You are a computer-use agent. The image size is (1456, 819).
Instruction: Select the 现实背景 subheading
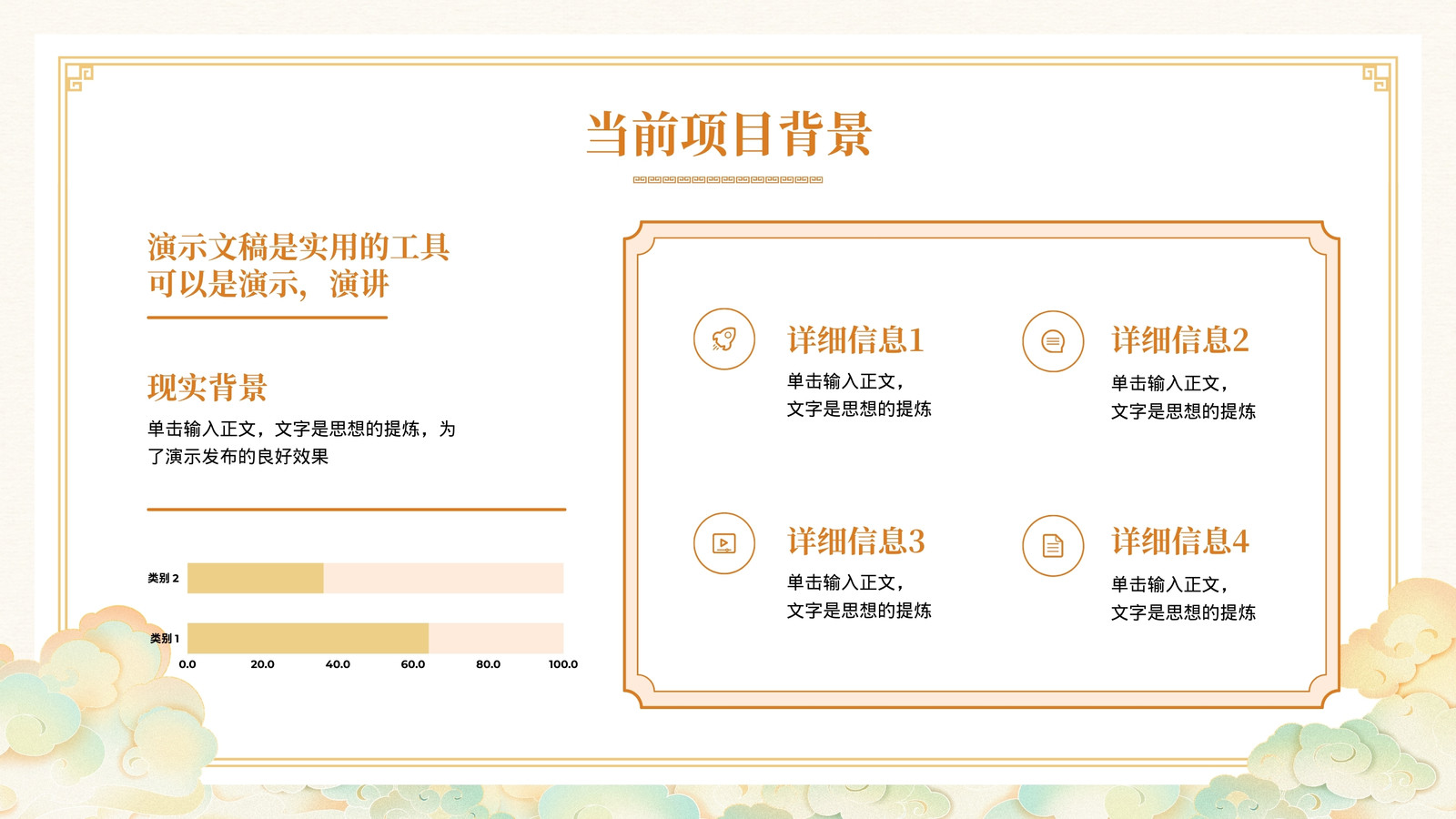coord(207,388)
